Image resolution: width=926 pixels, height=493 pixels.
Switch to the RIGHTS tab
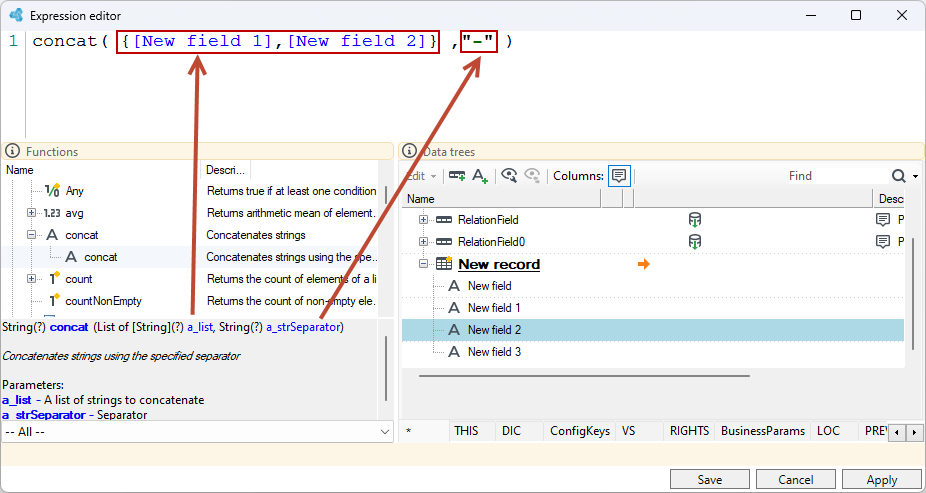(x=689, y=431)
